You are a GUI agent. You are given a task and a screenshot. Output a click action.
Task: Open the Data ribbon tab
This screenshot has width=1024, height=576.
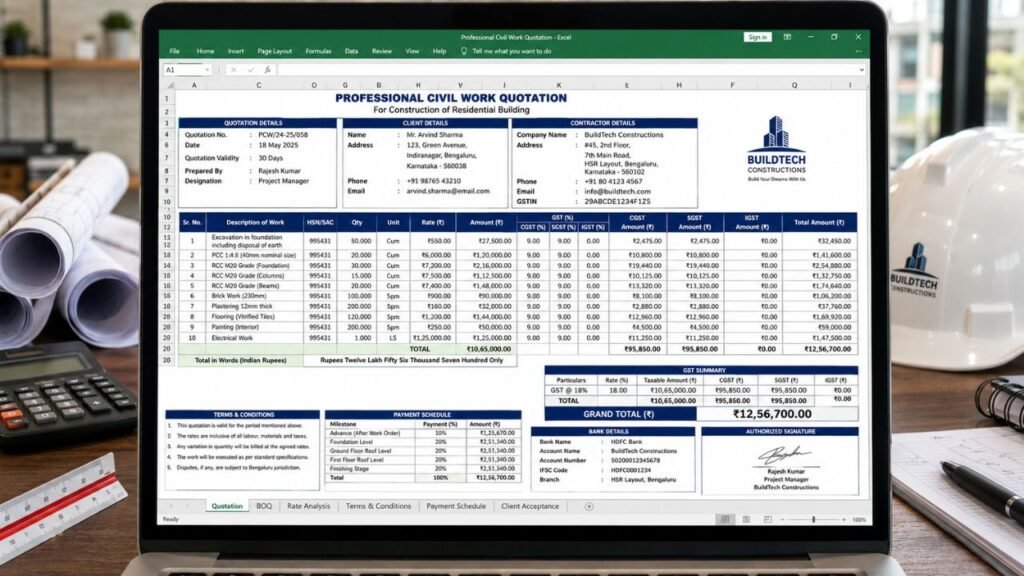(351, 51)
